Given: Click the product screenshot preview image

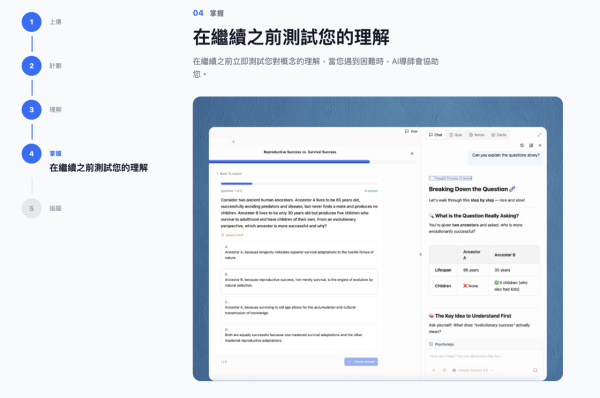Looking at the screenshot, I should pos(378,239).
